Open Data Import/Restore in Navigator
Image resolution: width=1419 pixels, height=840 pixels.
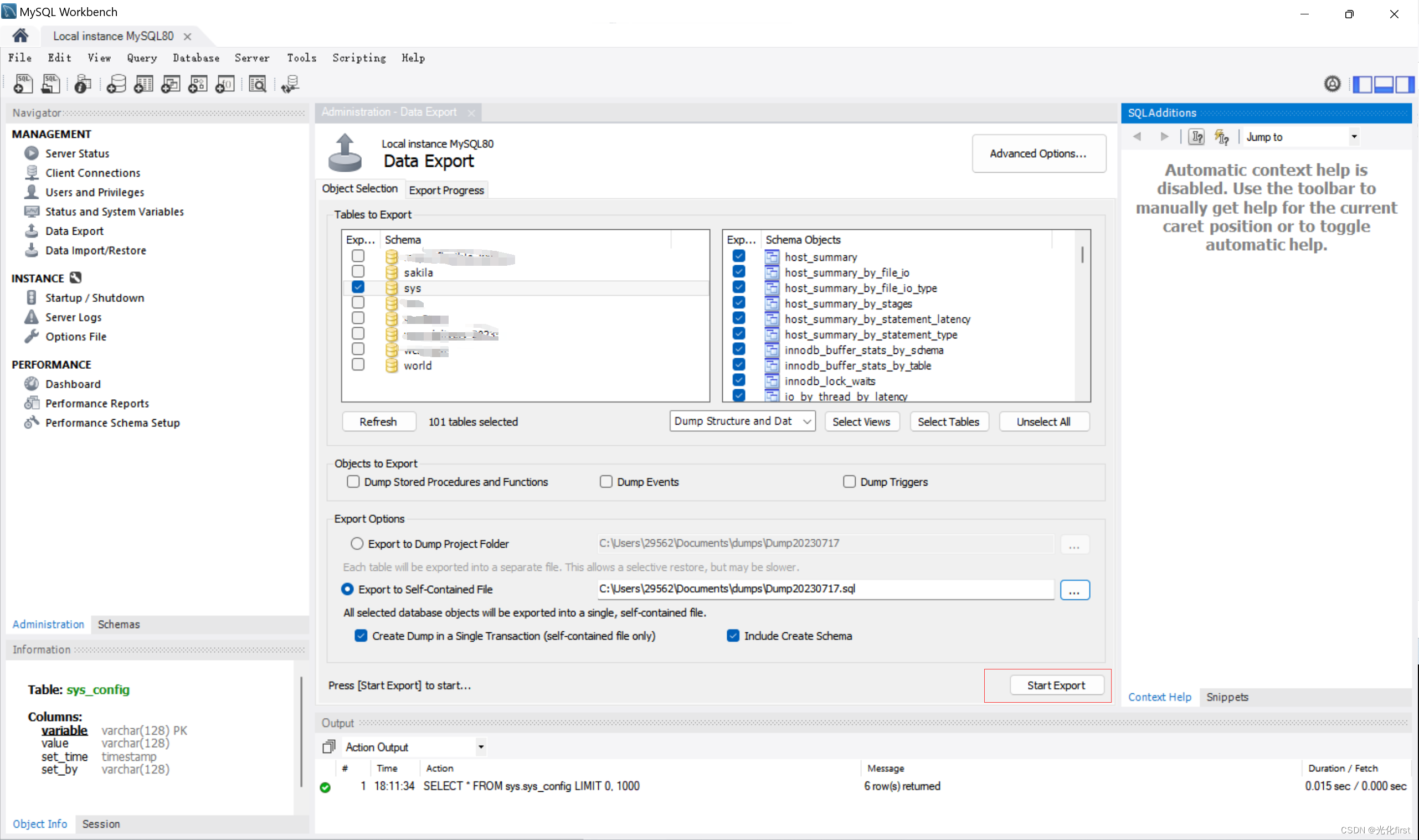[96, 250]
